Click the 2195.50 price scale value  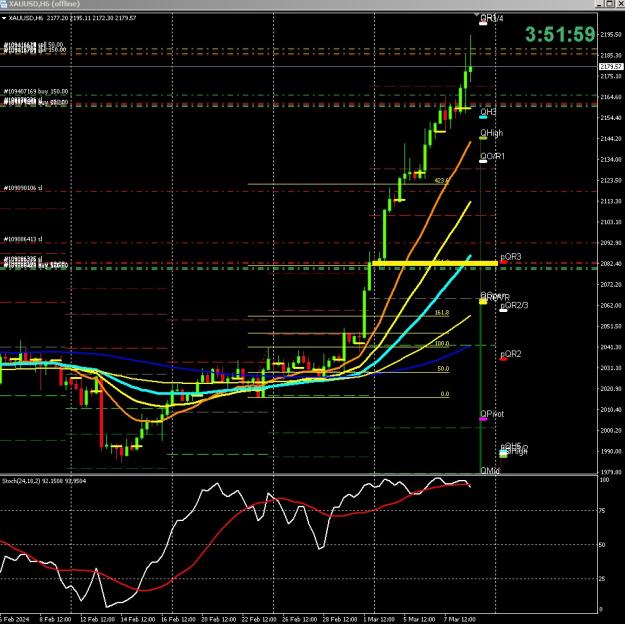tap(611, 35)
